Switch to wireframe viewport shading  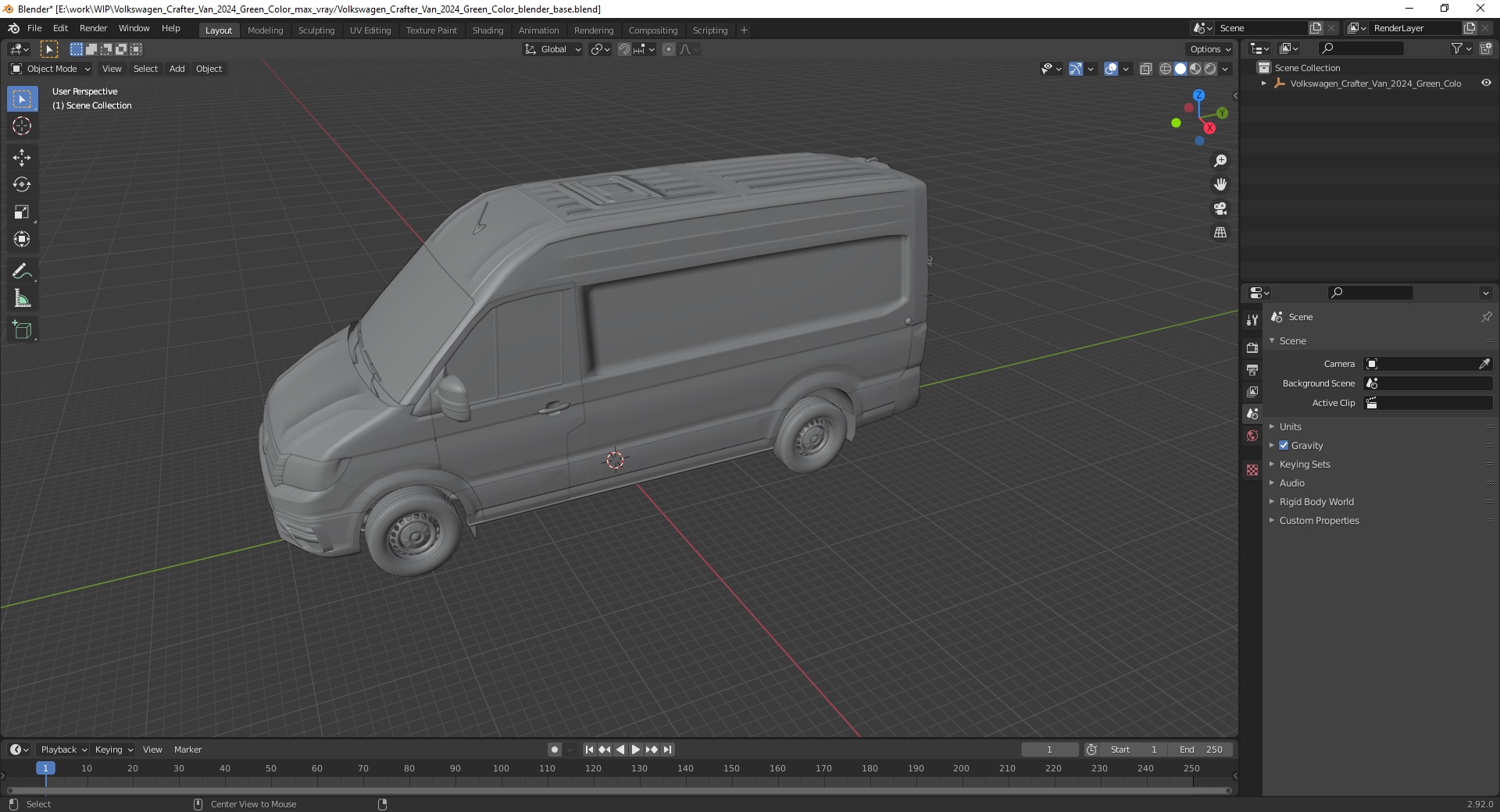coord(1166,69)
